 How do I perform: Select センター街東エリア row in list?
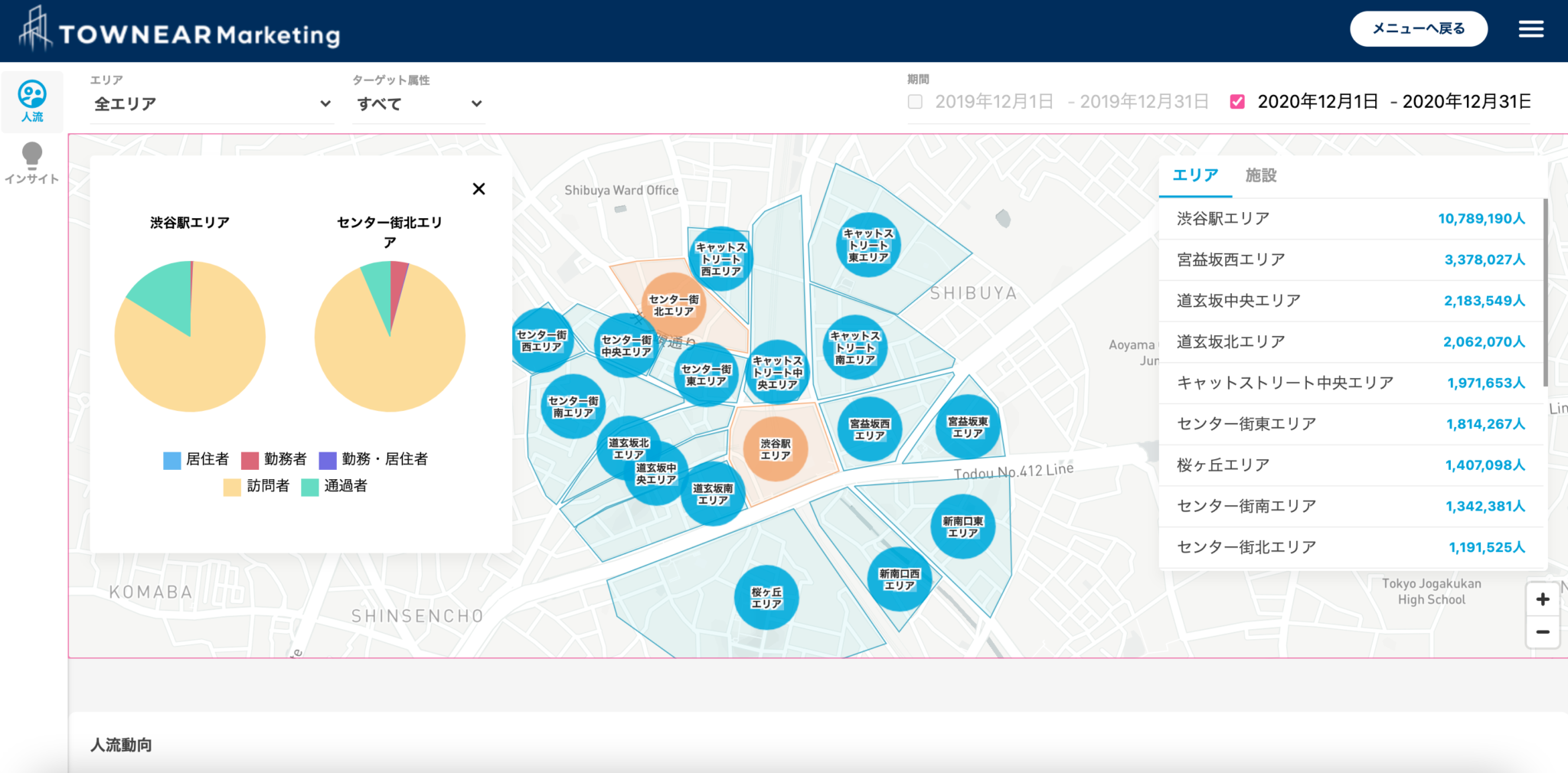[1351, 424]
